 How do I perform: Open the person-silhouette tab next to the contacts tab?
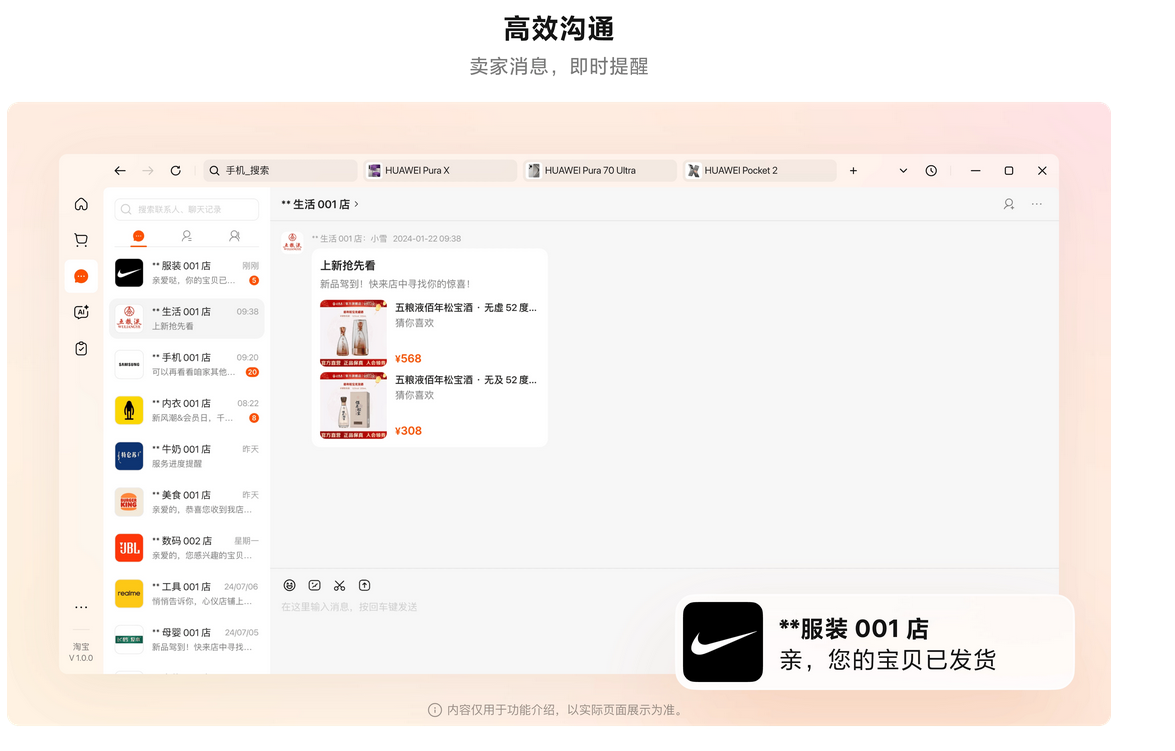tap(235, 236)
